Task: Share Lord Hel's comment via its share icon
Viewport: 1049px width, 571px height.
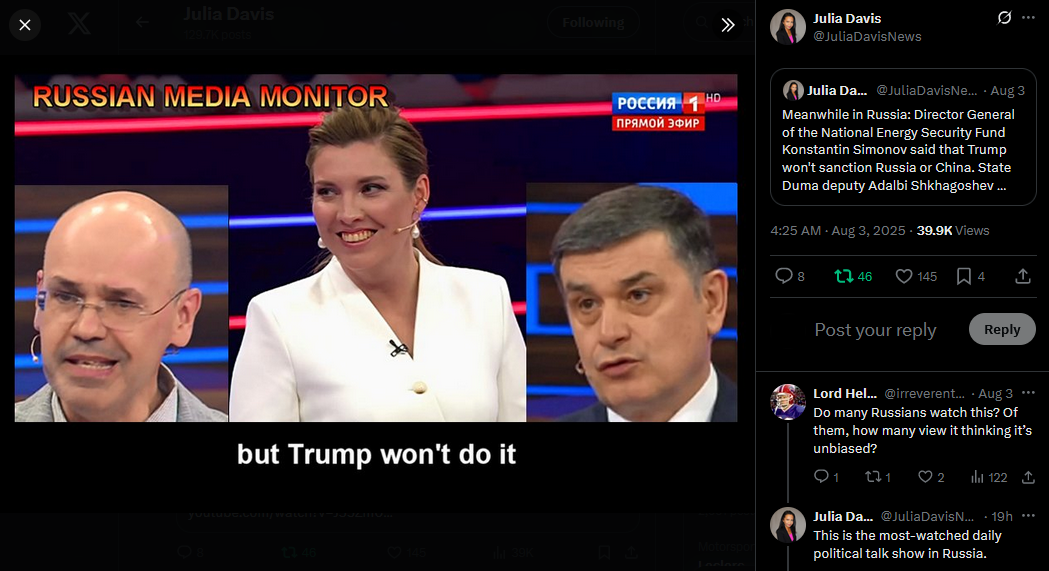Action: pyautogui.click(x=1028, y=477)
